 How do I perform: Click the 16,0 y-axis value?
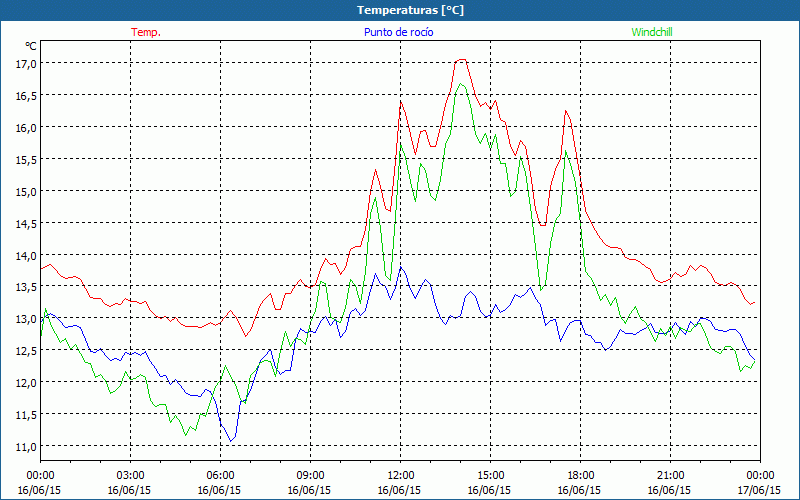tap(28, 128)
